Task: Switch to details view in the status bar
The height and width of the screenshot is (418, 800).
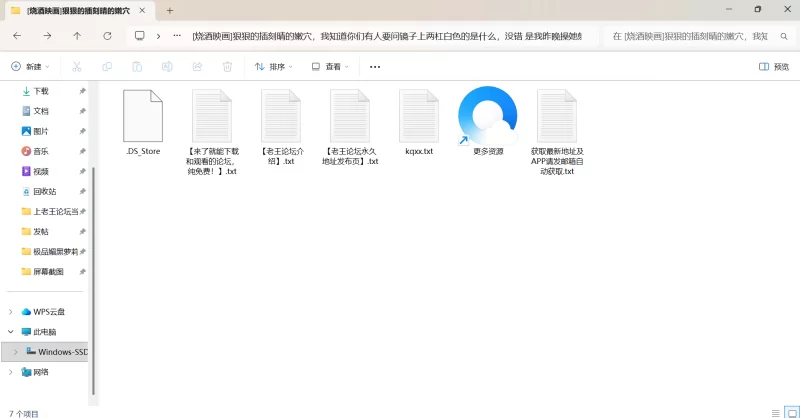Action: click(x=776, y=412)
